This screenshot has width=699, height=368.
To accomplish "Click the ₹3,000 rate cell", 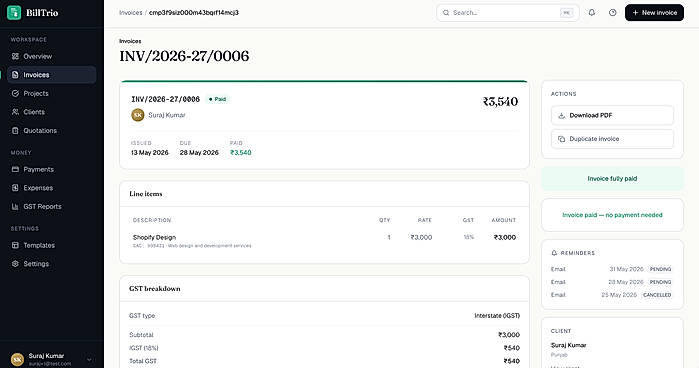I will pos(421,237).
